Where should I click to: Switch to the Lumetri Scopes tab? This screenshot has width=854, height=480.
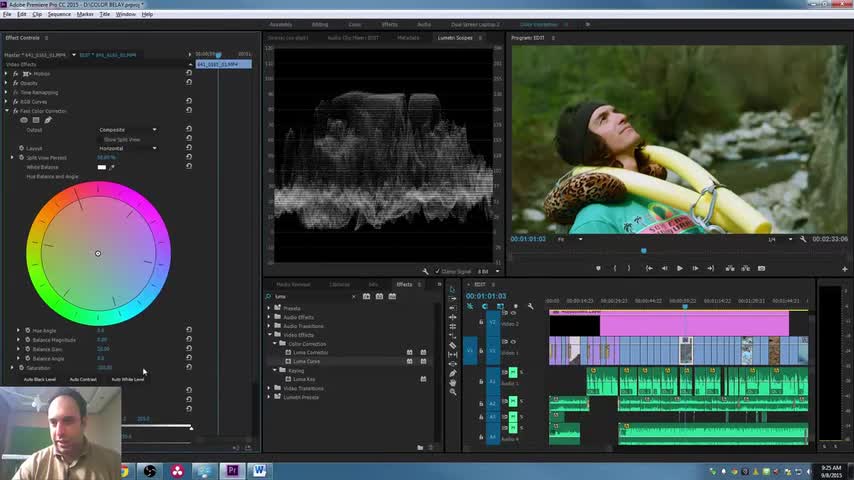(x=456, y=37)
